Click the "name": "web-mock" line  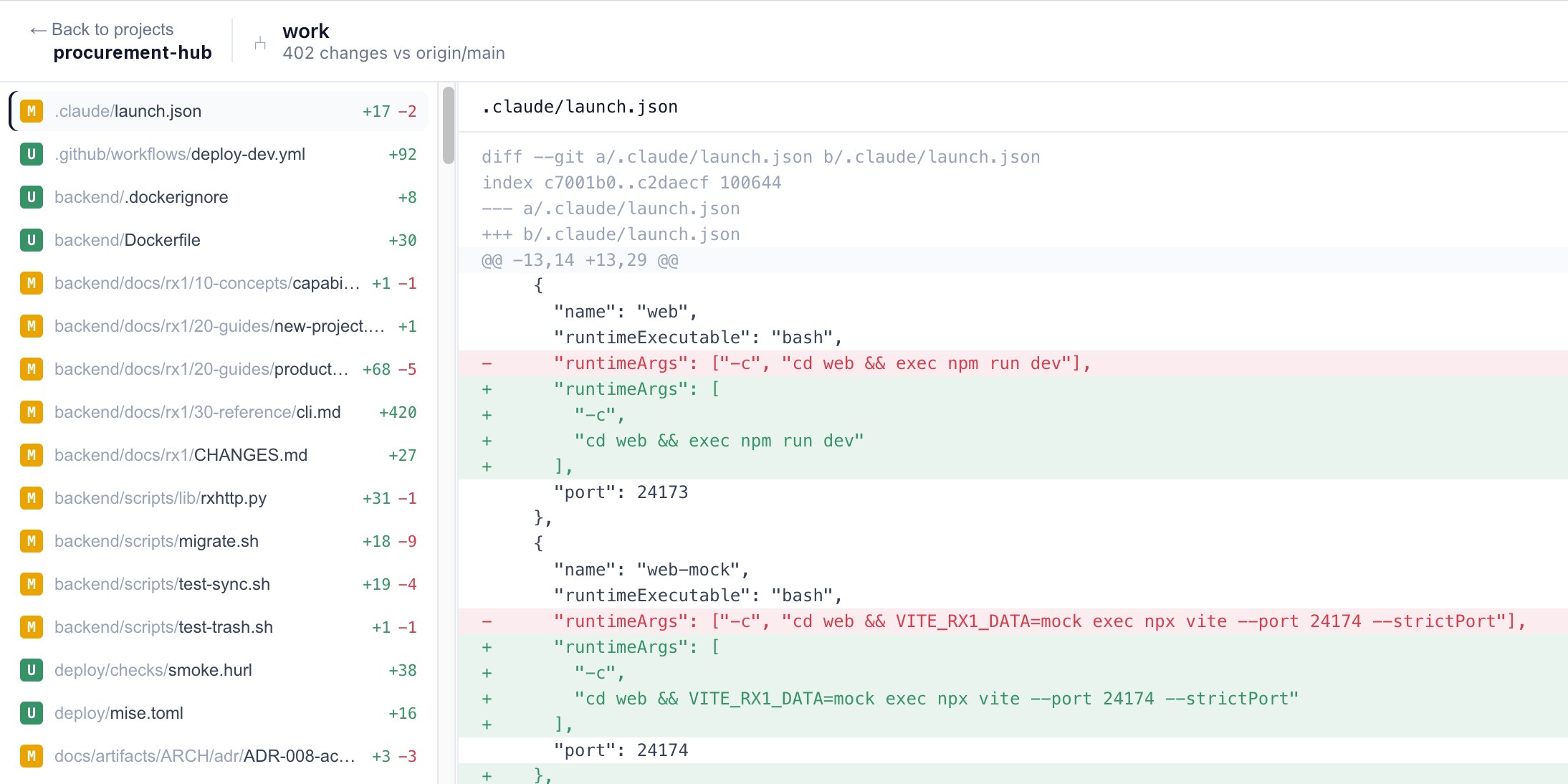[1013, 570]
